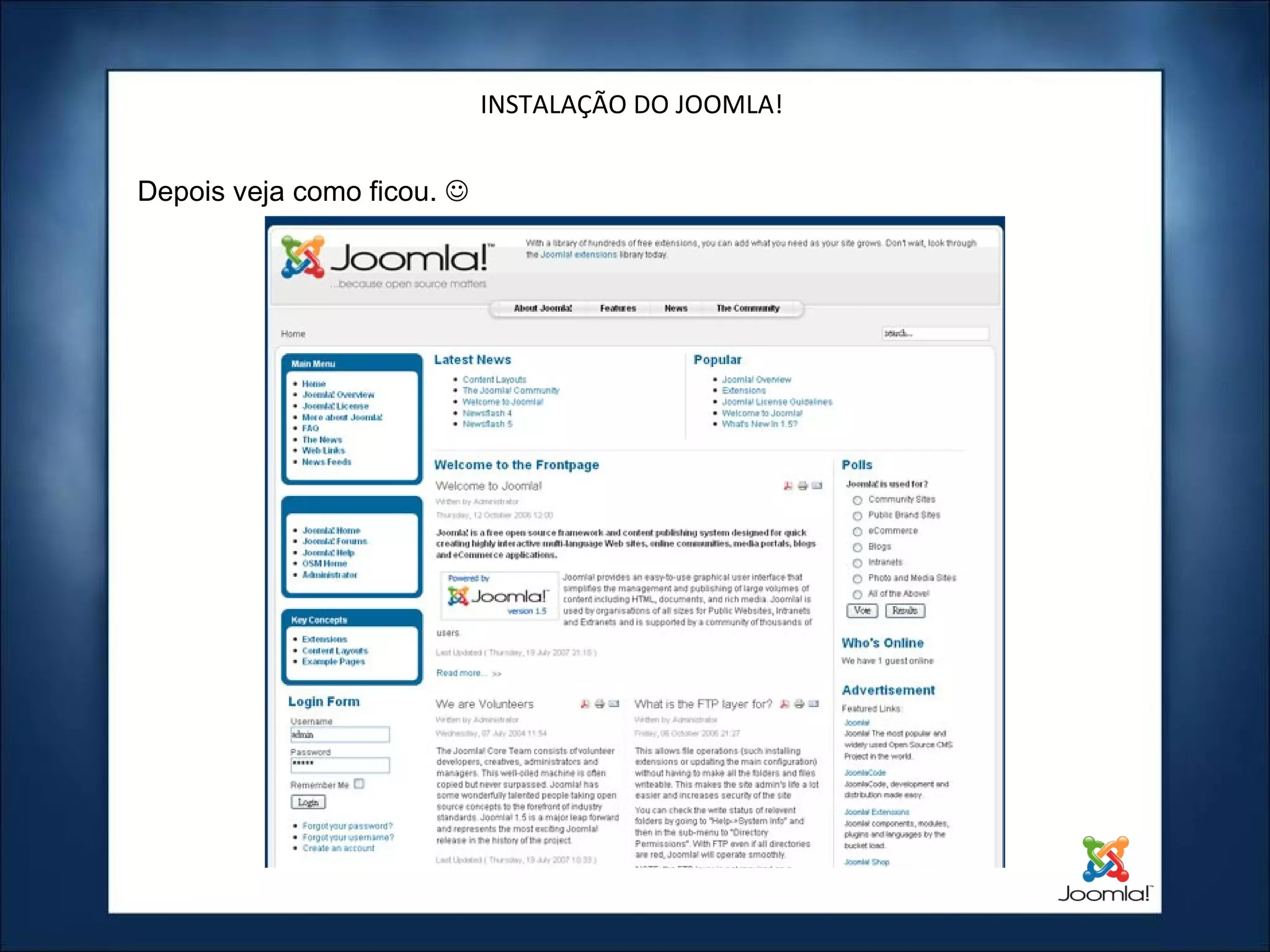Open About Joomla! top menu item
The height and width of the screenshot is (952, 1270).
[x=543, y=308]
